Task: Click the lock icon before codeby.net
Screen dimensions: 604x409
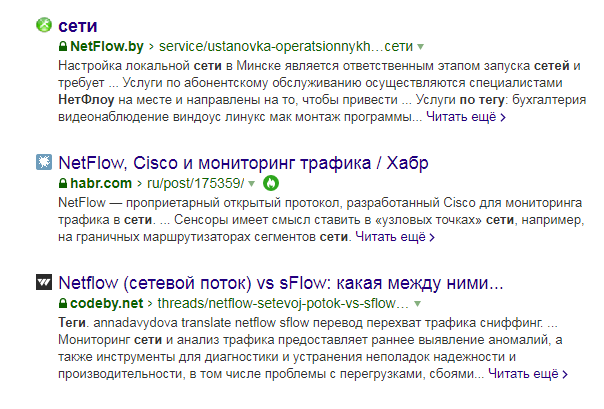Action: 63,303
